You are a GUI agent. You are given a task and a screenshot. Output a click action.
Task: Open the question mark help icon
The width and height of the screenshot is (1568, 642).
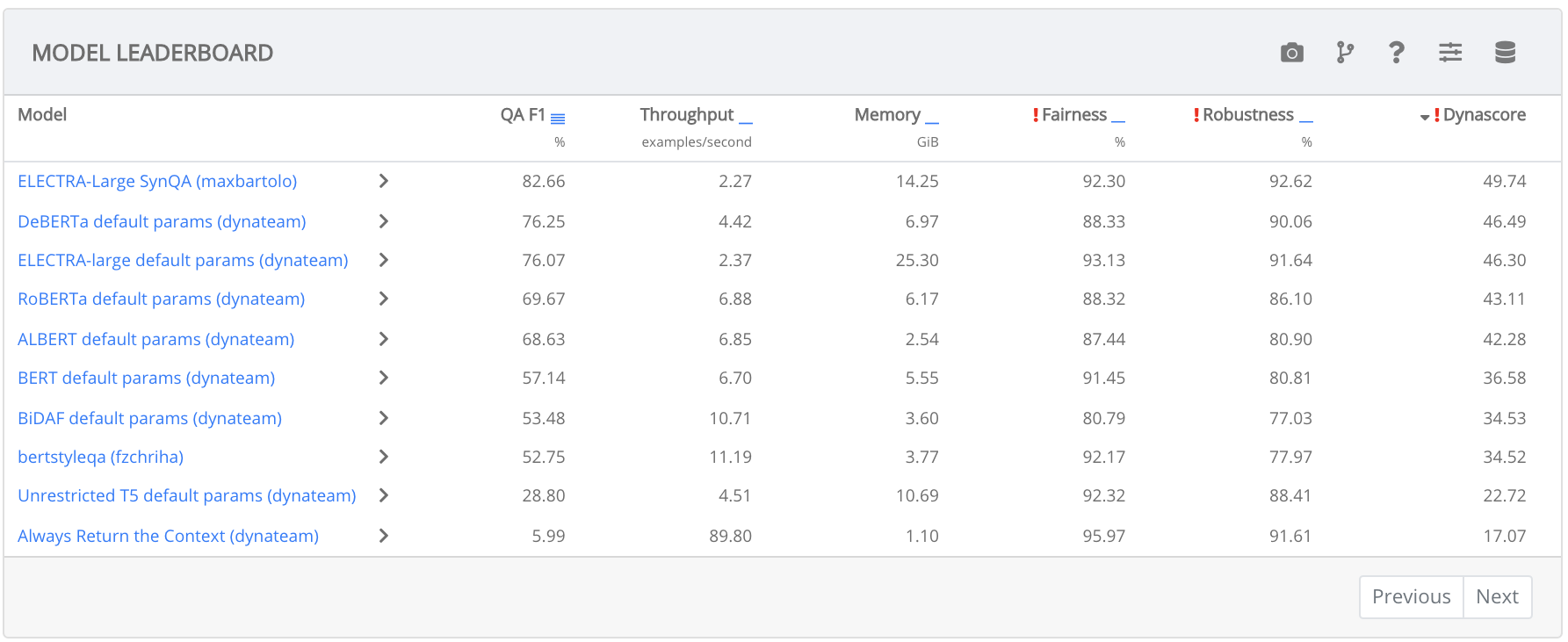point(1396,53)
